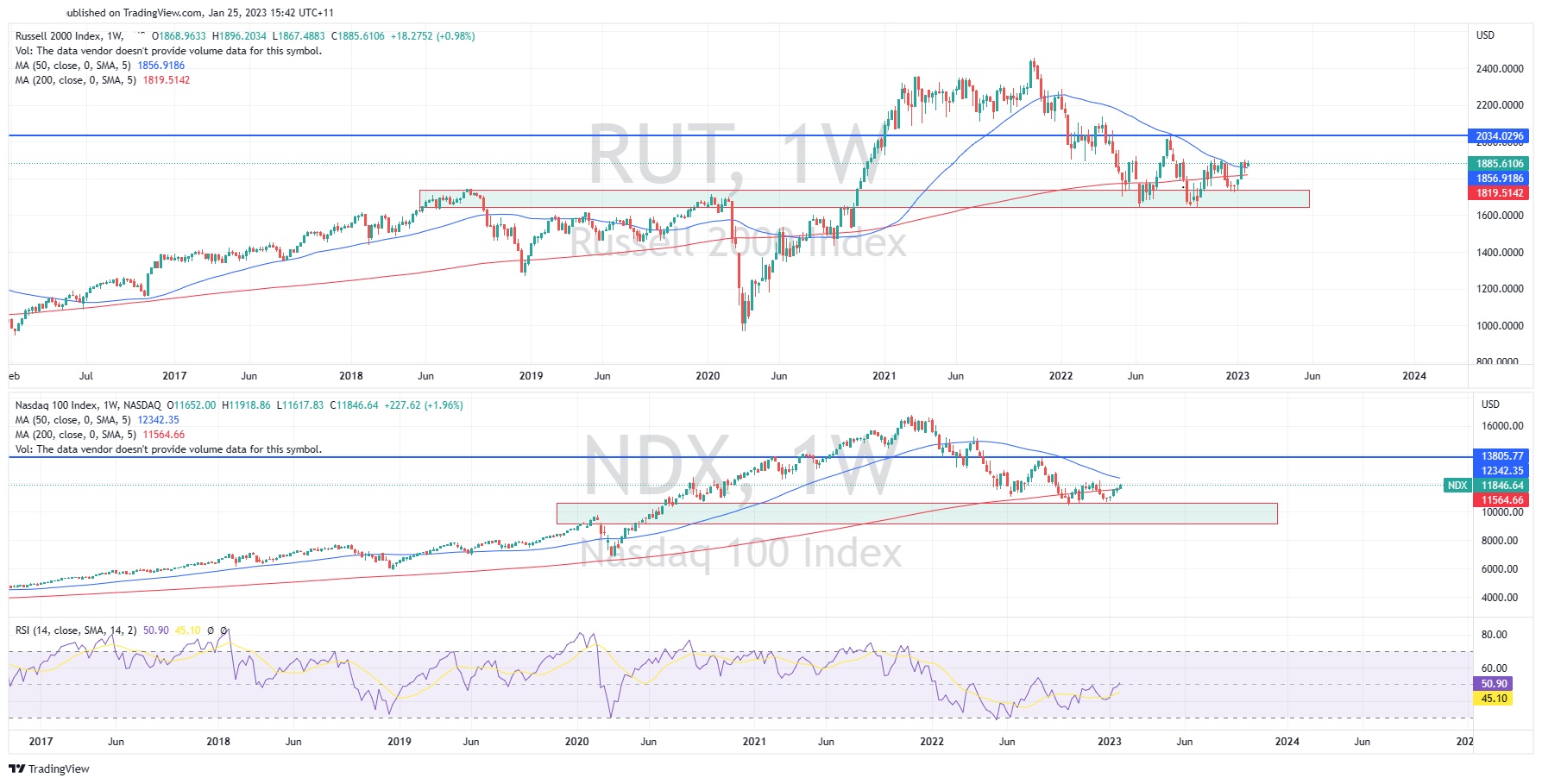Click the red legend value 11564.66
The width and height of the screenshot is (1542, 784).
coord(164,435)
